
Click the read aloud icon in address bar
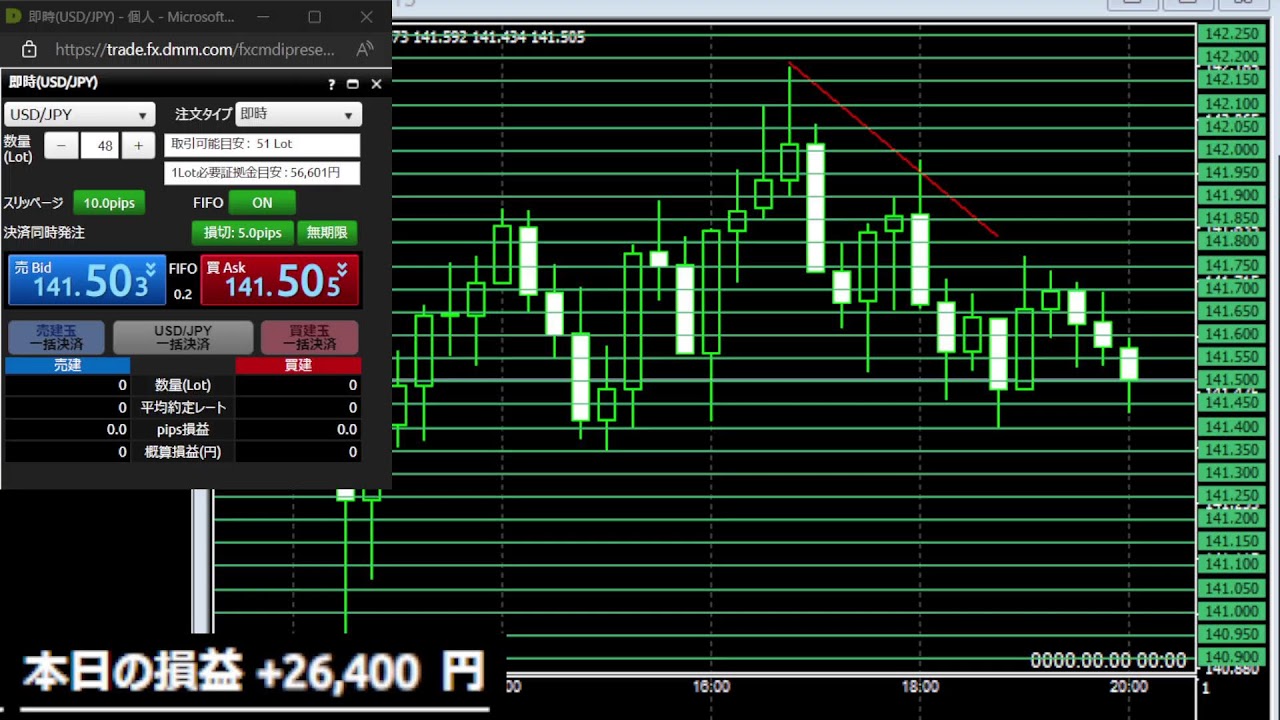pos(364,49)
